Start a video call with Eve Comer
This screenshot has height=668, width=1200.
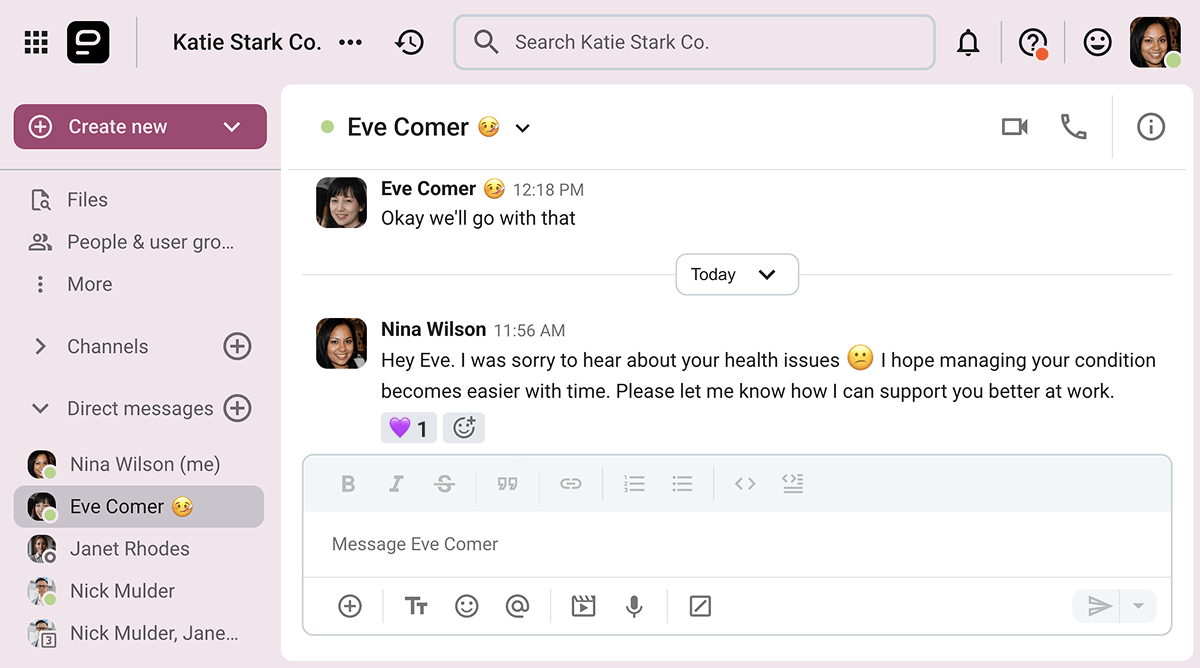coord(1014,127)
